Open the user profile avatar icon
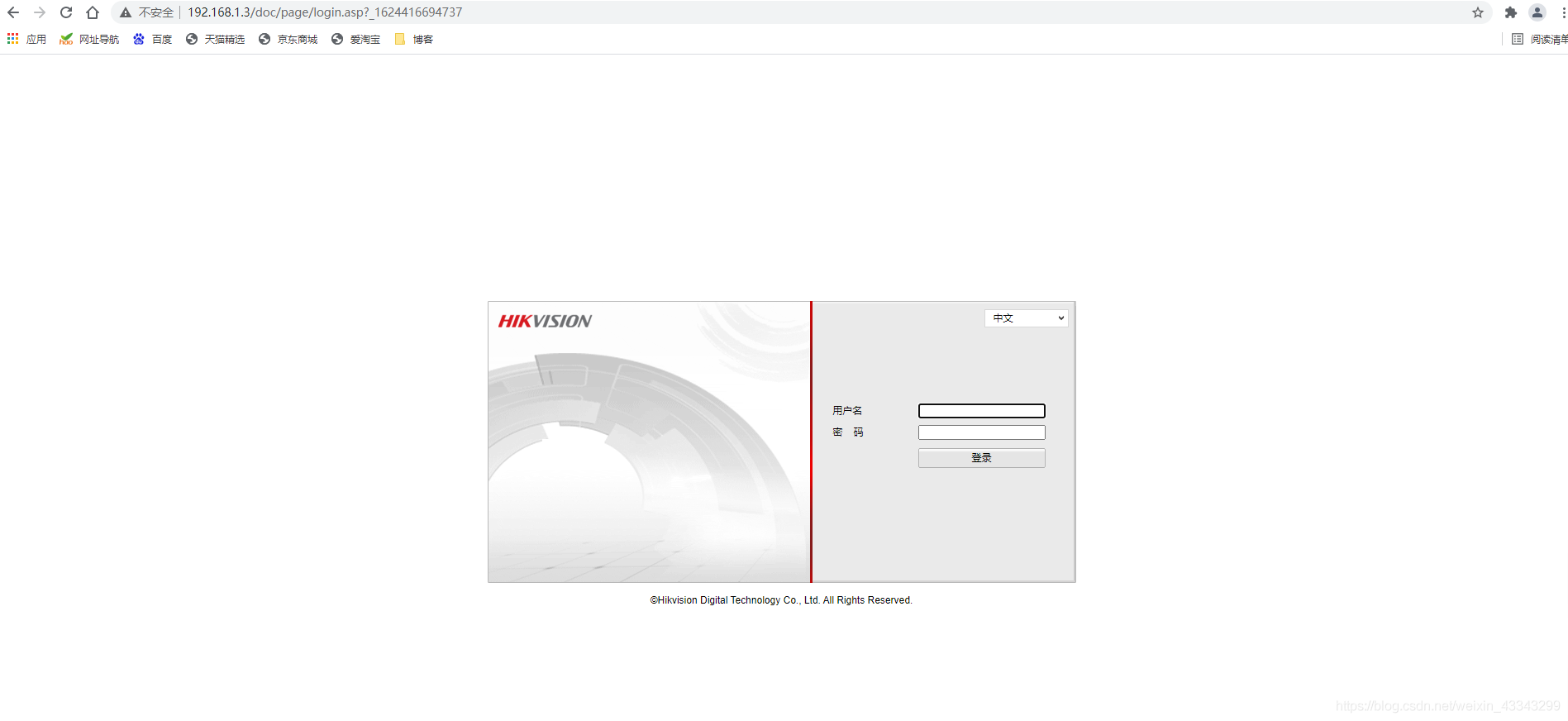 (x=1537, y=12)
